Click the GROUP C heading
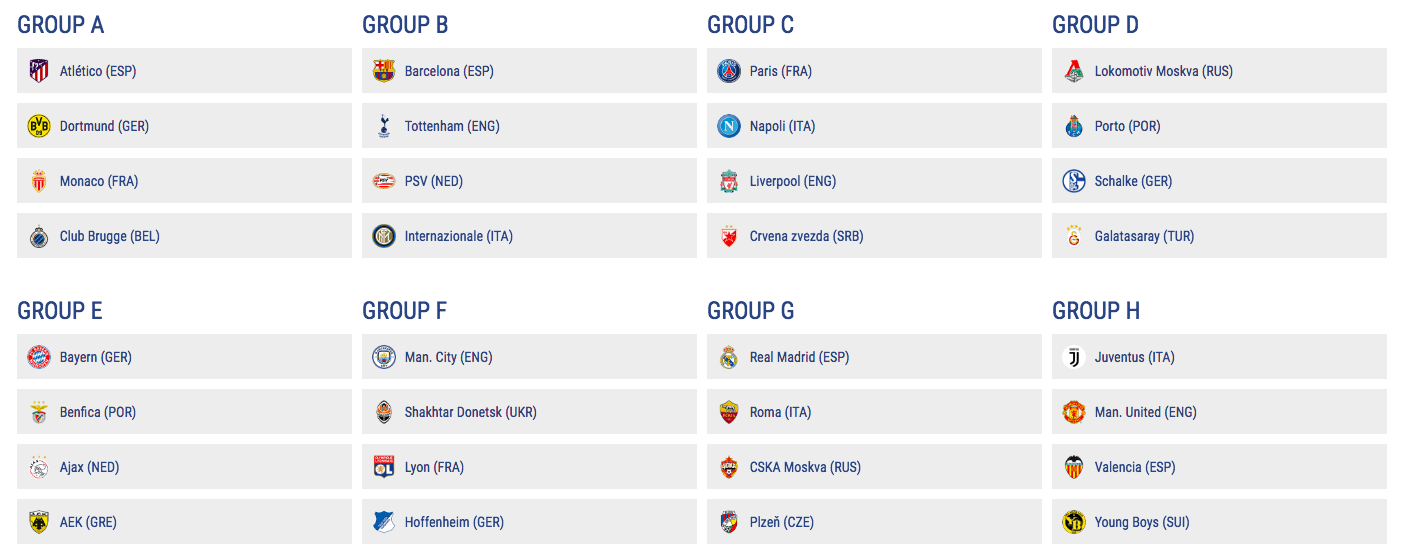 click(751, 25)
